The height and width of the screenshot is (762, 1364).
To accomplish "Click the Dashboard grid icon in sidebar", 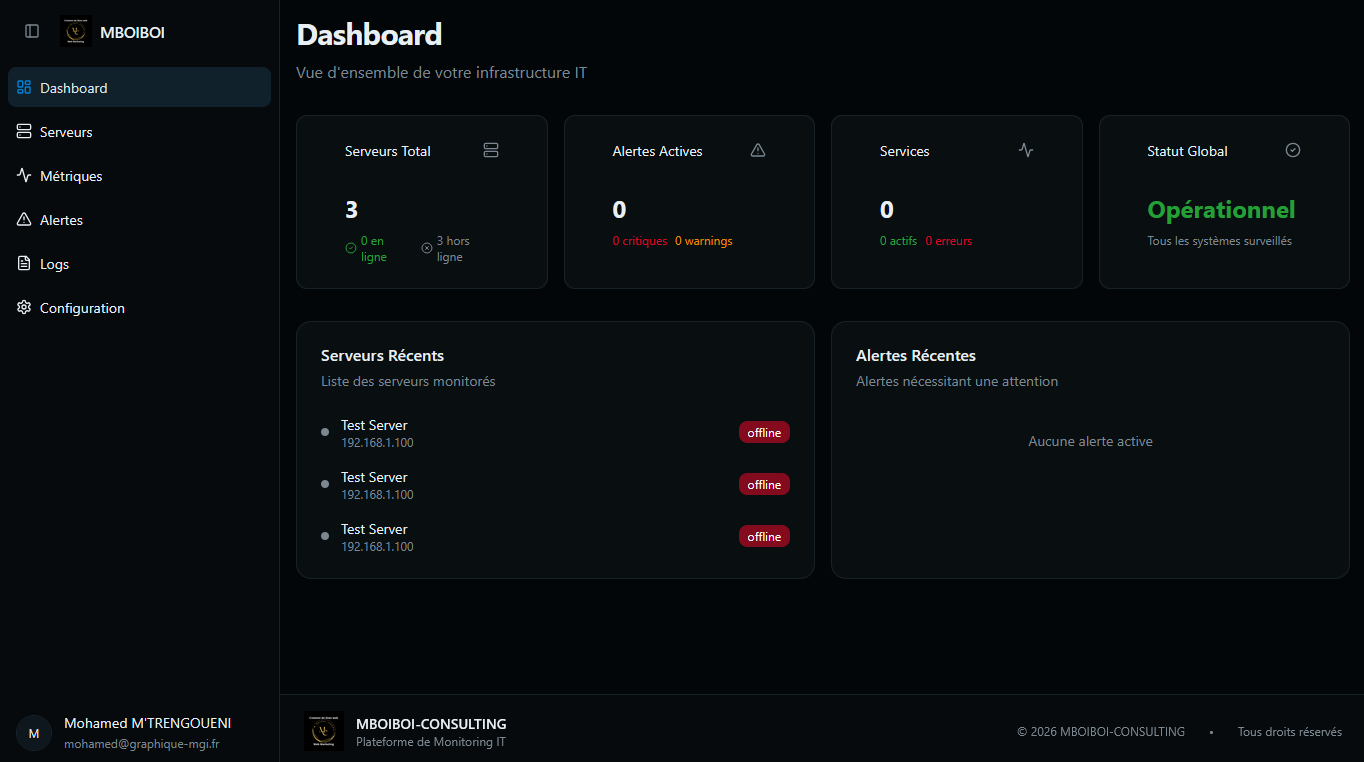I will point(24,87).
